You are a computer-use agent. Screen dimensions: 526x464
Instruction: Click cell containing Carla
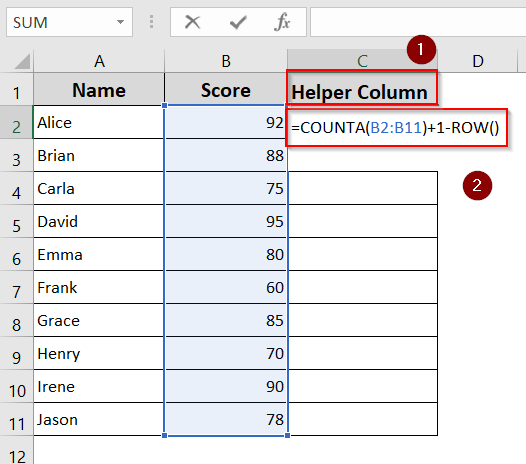(99, 188)
